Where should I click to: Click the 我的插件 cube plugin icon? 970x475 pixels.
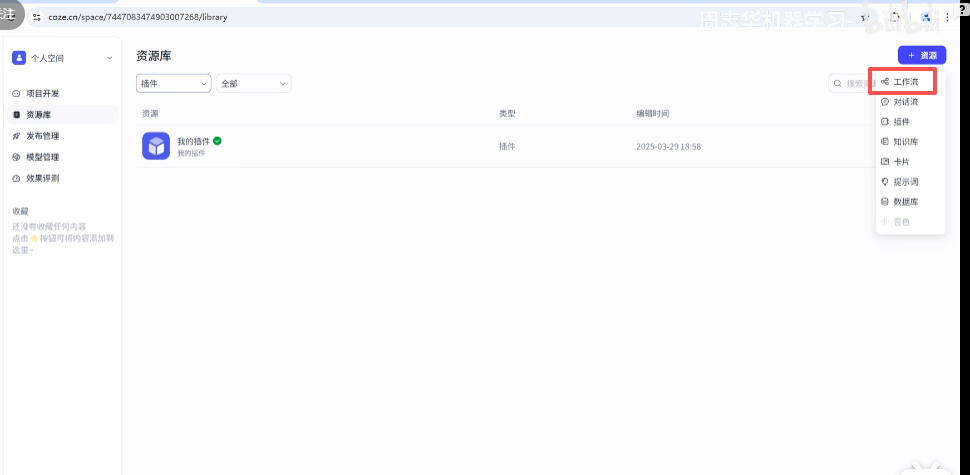[x=155, y=146]
